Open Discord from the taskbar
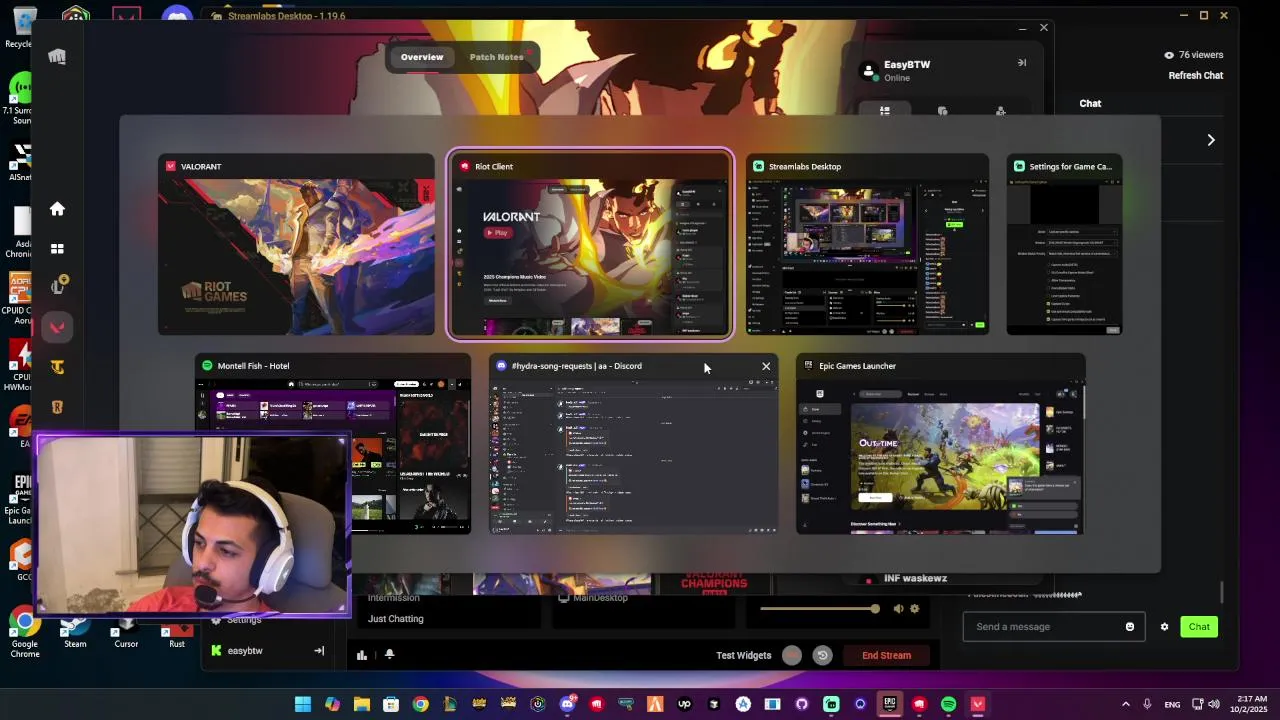The image size is (1280, 720). (x=567, y=704)
